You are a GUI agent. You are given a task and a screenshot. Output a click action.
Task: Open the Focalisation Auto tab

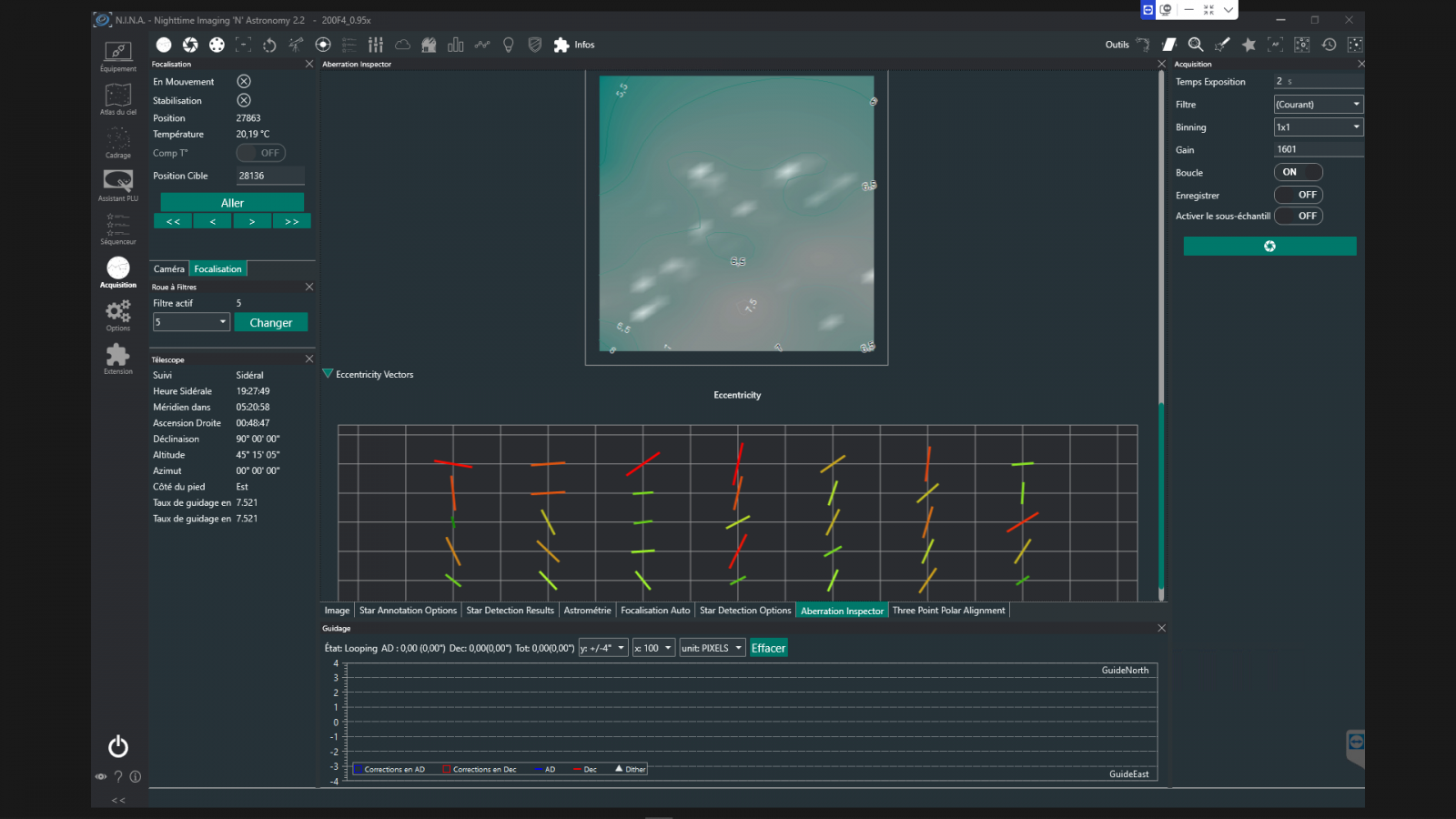[655, 611]
